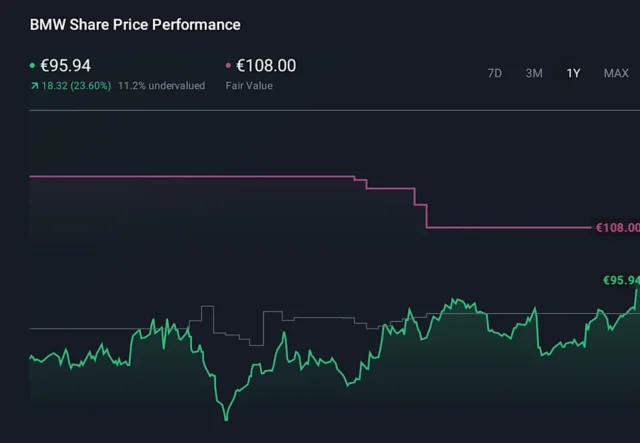Screen dimensions: 640x443
Task: Click the green dot beside €95.94
Action: pos(33,66)
